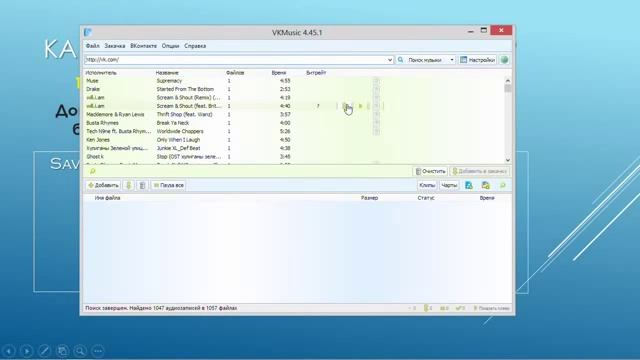Image resolution: width=640 pixels, height=360 pixels.
Task: Click the green globe icon beside Настройки
Action: coord(504,60)
